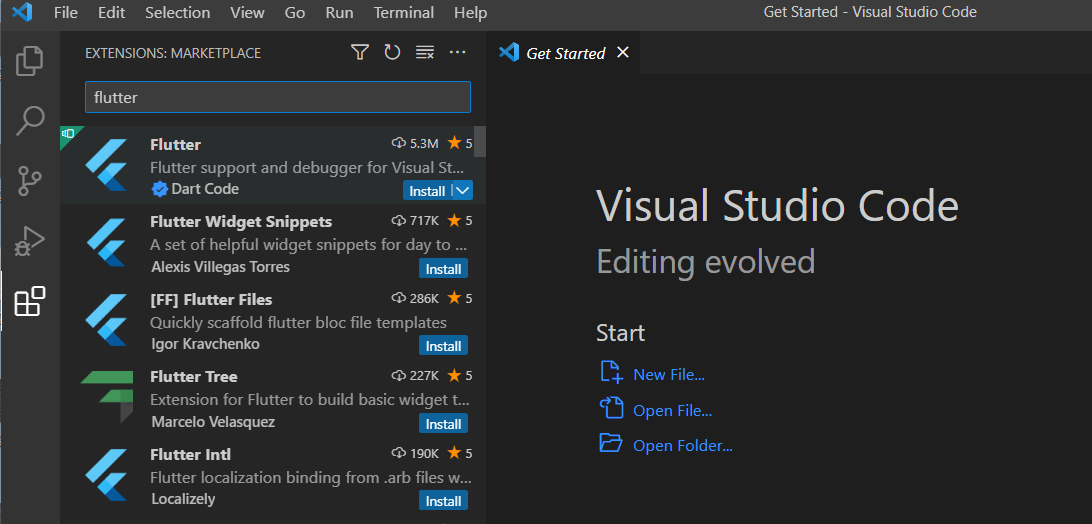Image resolution: width=1092 pixels, height=524 pixels.
Task: Open the Selection menu
Action: pos(178,13)
